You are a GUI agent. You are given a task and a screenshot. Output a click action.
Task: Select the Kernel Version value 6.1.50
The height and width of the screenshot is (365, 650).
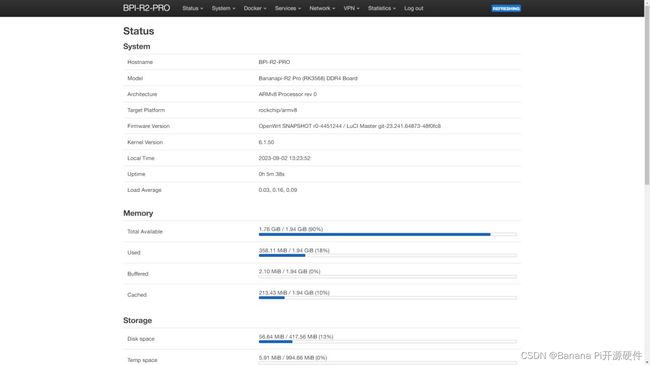266,142
